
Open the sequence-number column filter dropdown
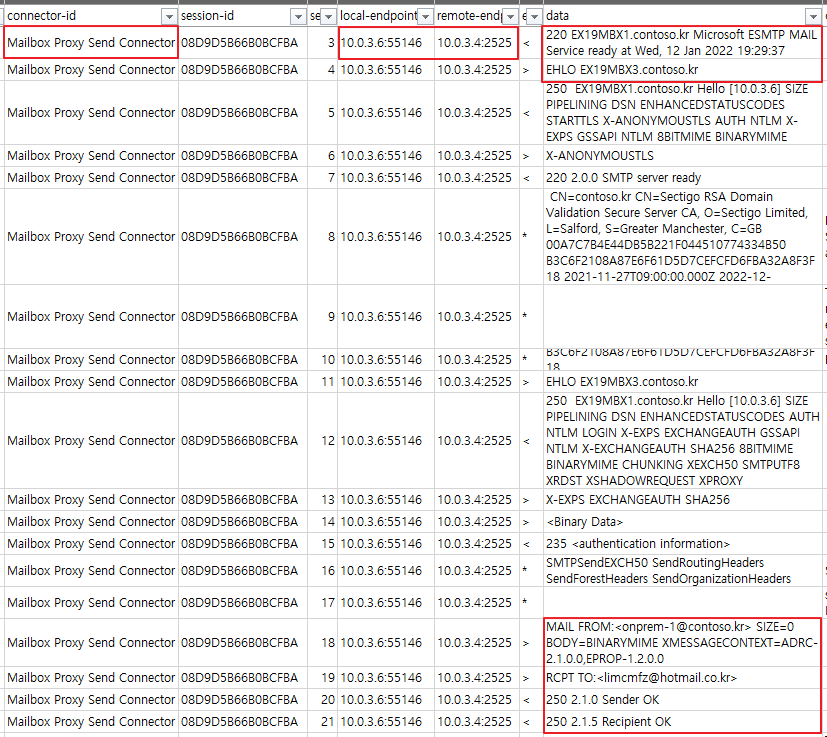click(328, 17)
